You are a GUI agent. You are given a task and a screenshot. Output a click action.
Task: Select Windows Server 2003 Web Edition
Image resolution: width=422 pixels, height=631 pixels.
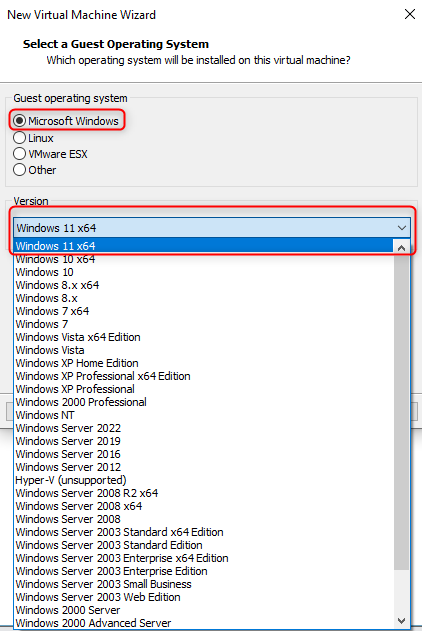(x=204, y=597)
